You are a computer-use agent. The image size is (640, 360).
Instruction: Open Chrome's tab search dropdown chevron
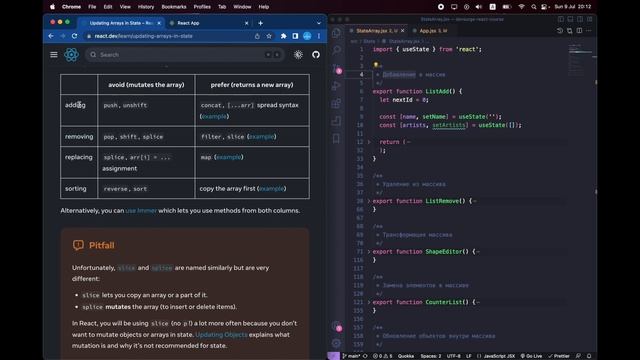(319, 23)
